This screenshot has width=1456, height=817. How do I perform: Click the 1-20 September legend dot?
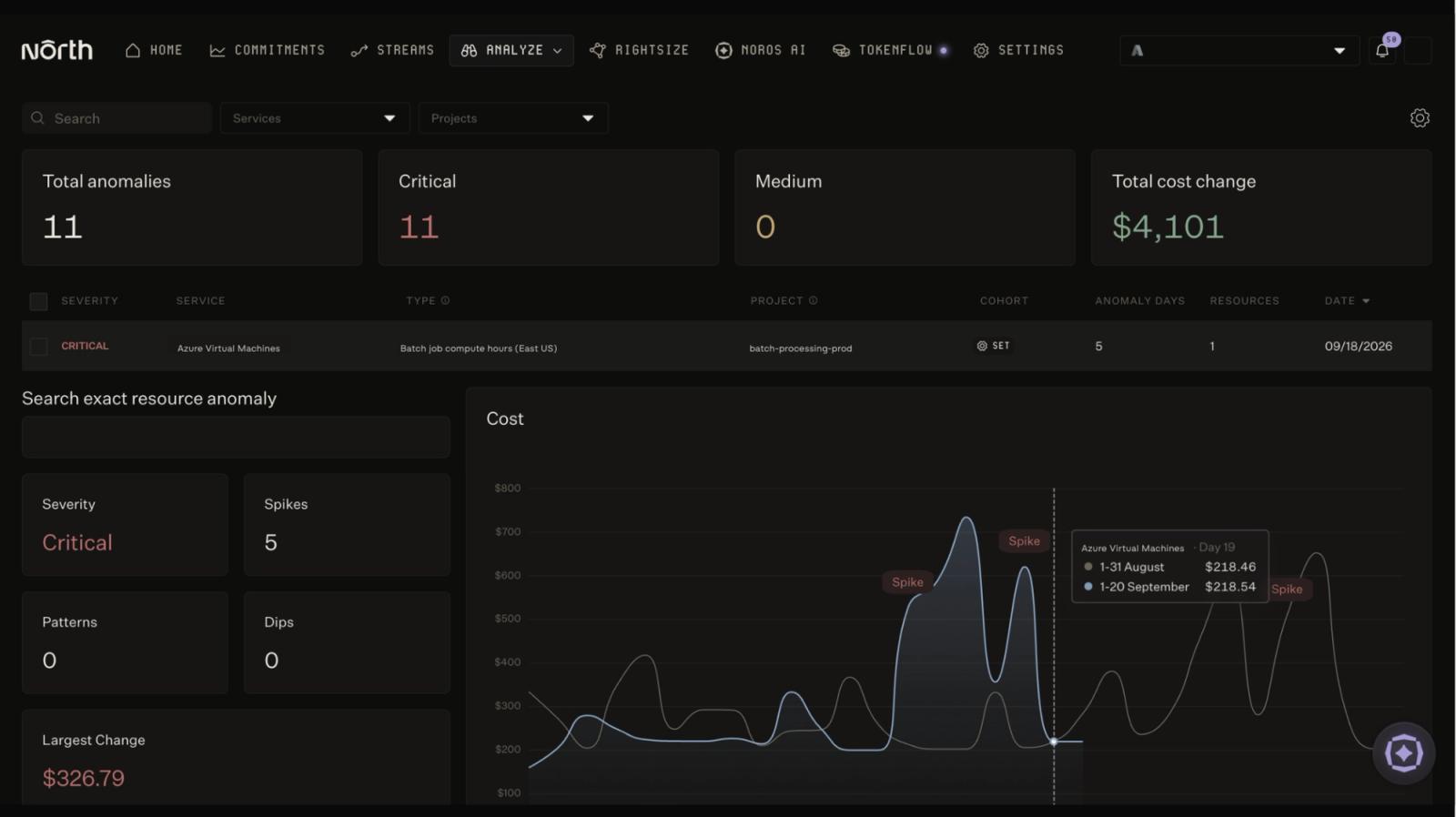coord(1088,587)
